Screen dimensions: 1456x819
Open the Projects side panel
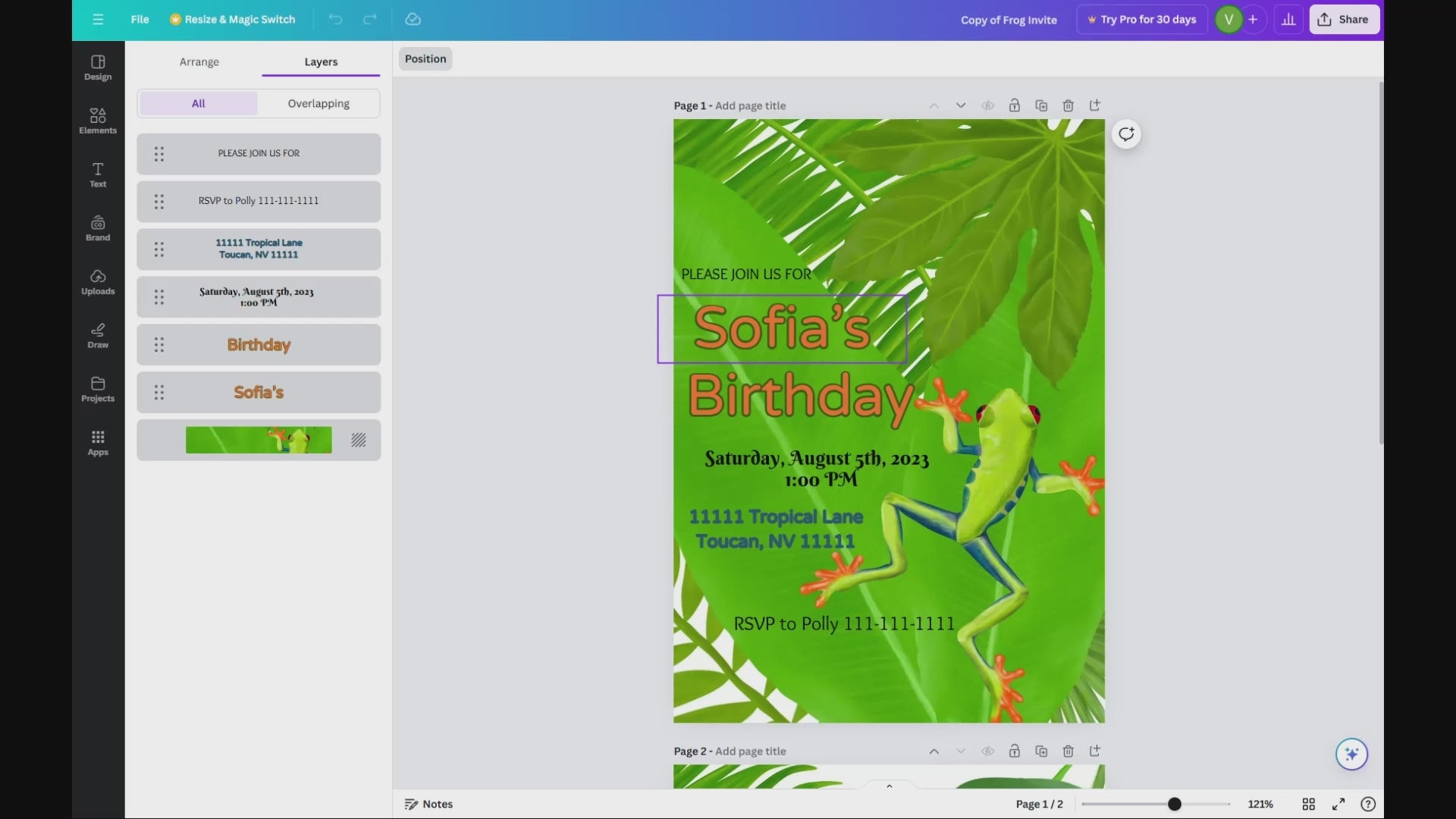(98, 389)
